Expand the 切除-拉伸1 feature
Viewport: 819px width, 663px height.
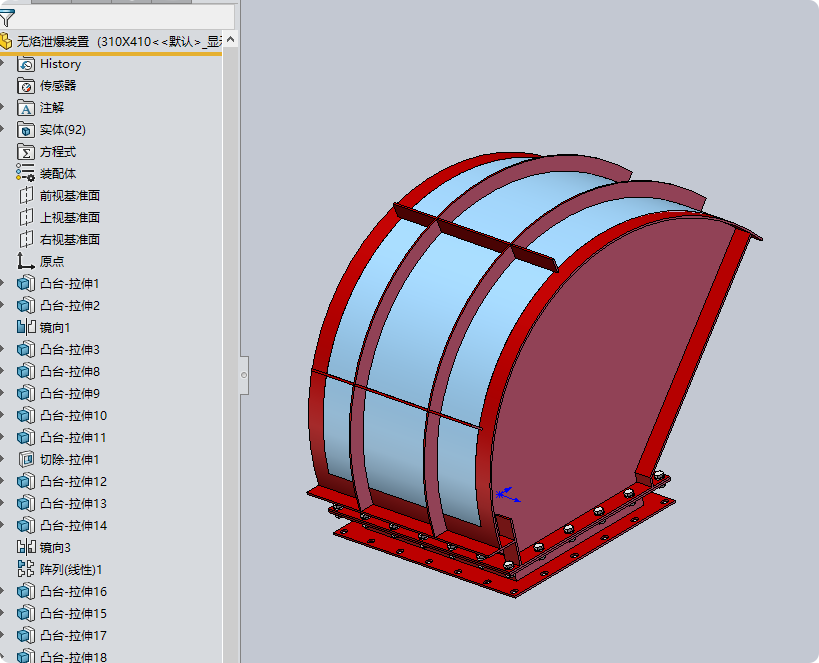pos(2,460)
